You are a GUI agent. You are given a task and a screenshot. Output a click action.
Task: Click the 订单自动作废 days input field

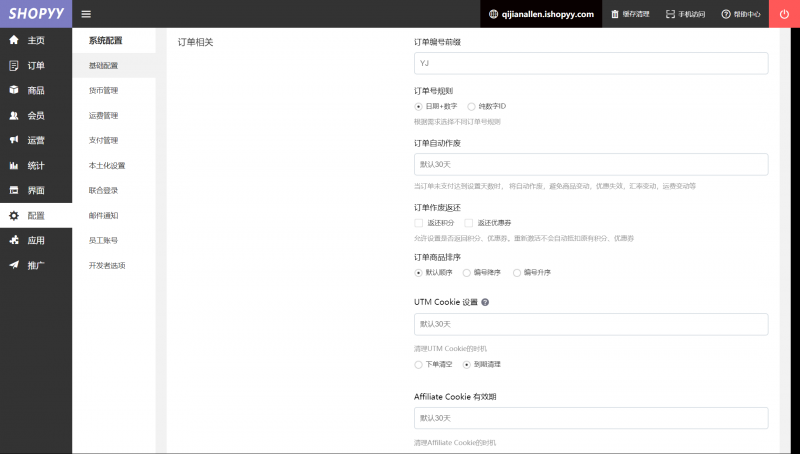tap(591, 164)
